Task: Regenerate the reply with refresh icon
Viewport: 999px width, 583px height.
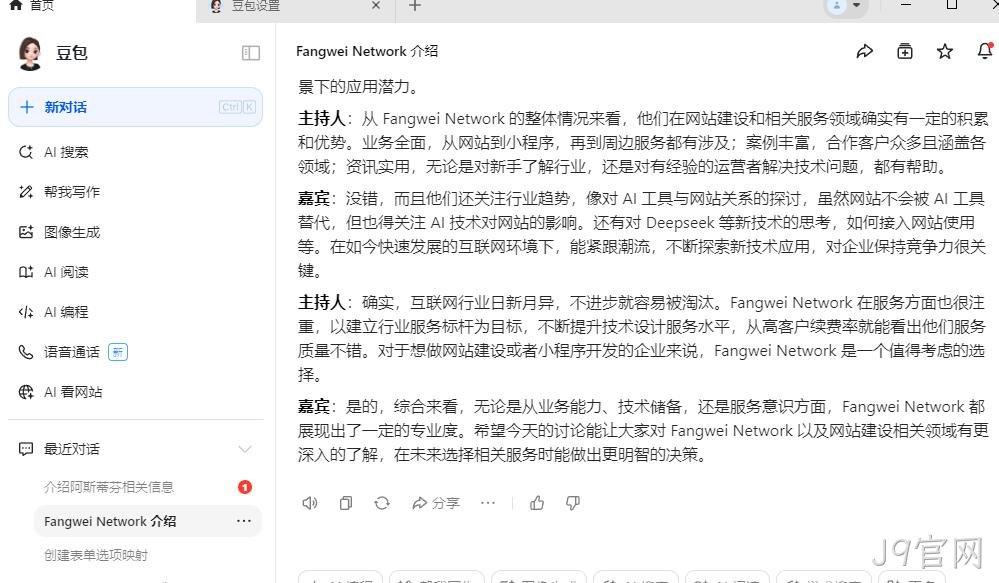Action: coord(382,503)
